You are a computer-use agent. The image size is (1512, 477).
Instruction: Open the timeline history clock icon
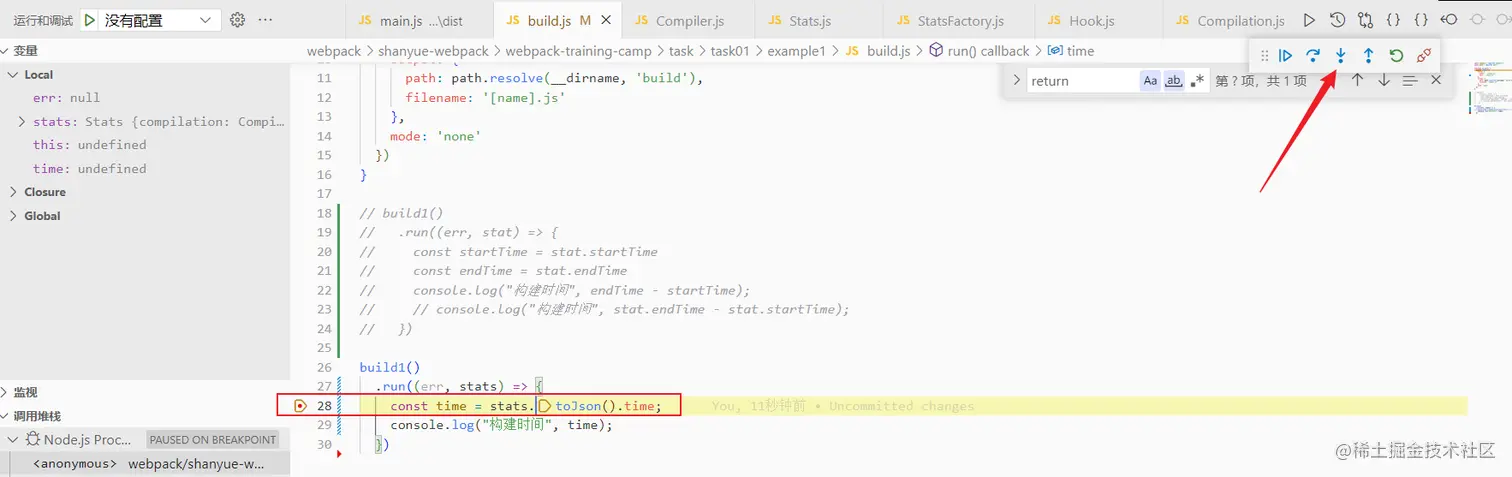(1337, 20)
